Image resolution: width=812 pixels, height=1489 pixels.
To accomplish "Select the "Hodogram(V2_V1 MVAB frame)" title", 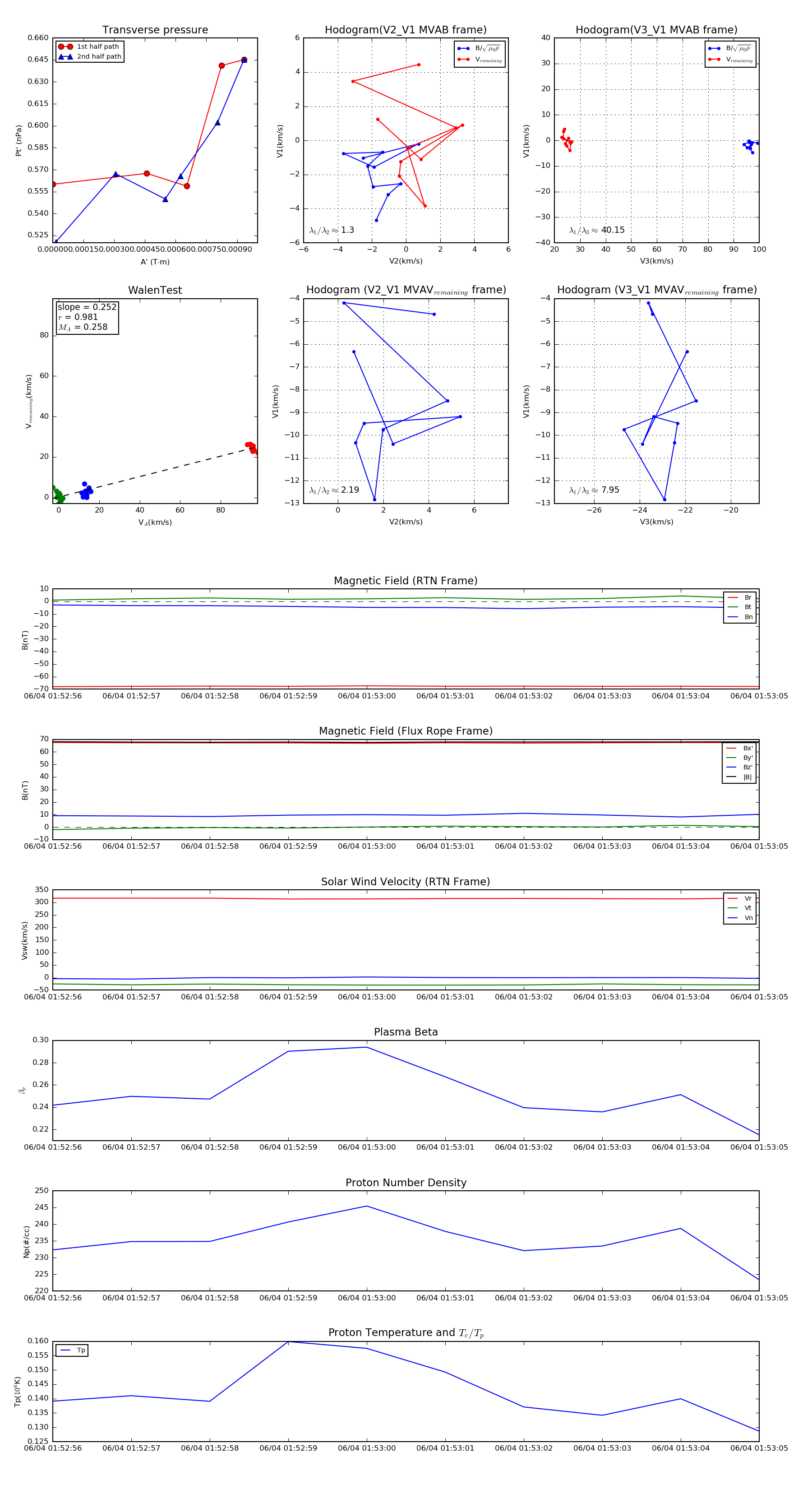I will pos(406,30).
